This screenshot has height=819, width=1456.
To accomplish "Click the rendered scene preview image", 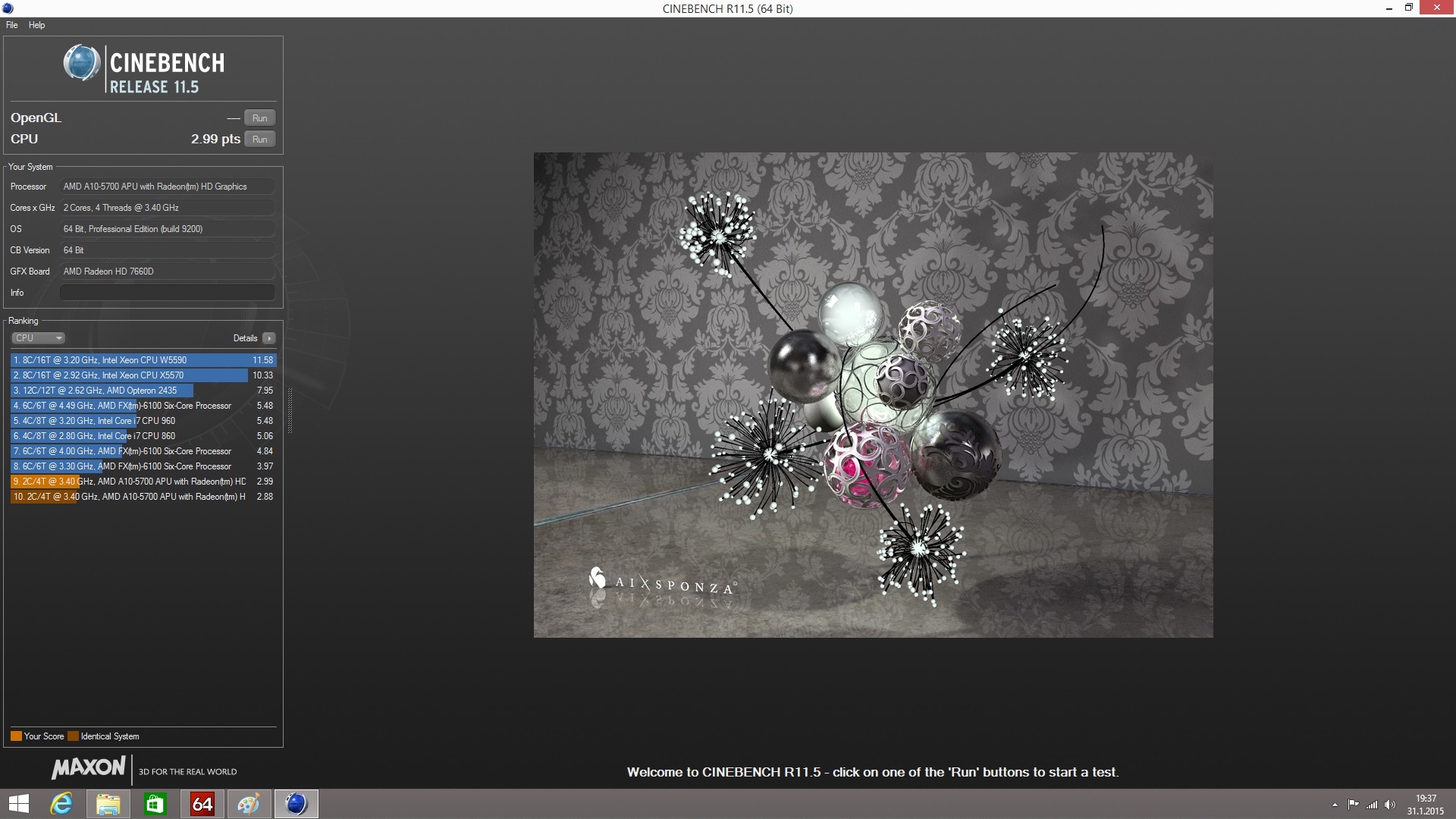I will pos(873,395).
